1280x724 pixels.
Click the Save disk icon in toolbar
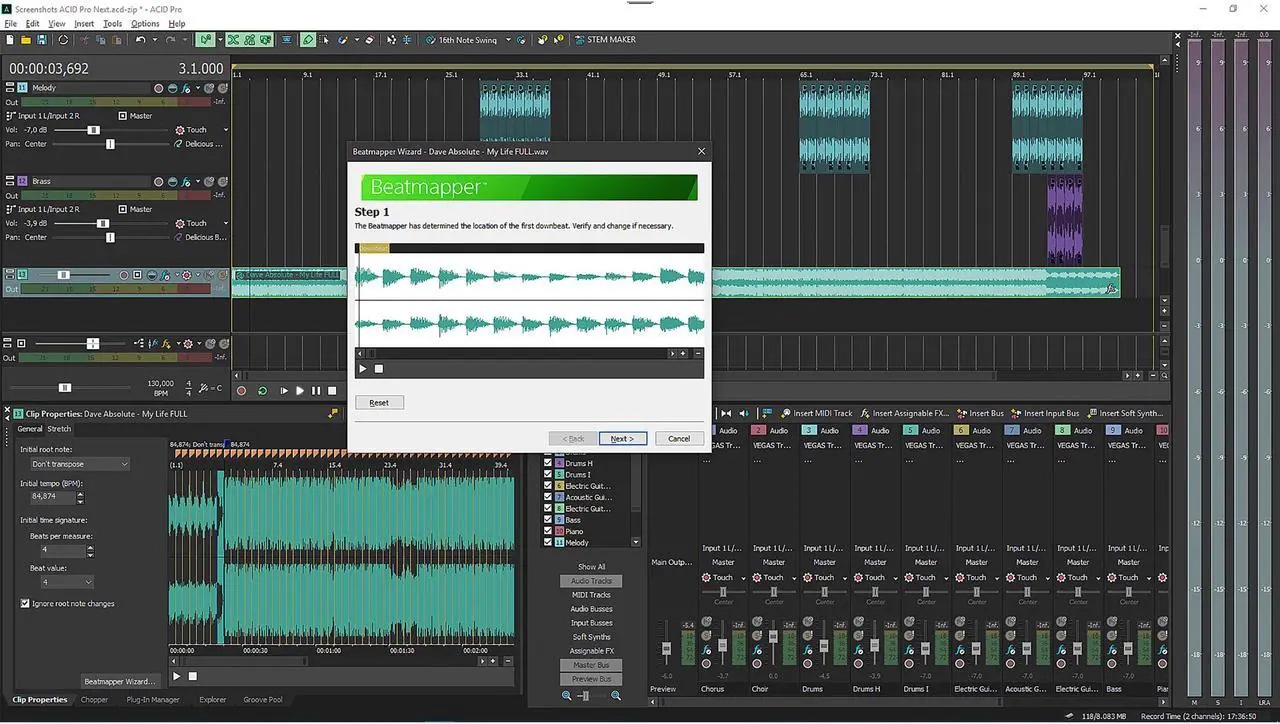[x=41, y=40]
